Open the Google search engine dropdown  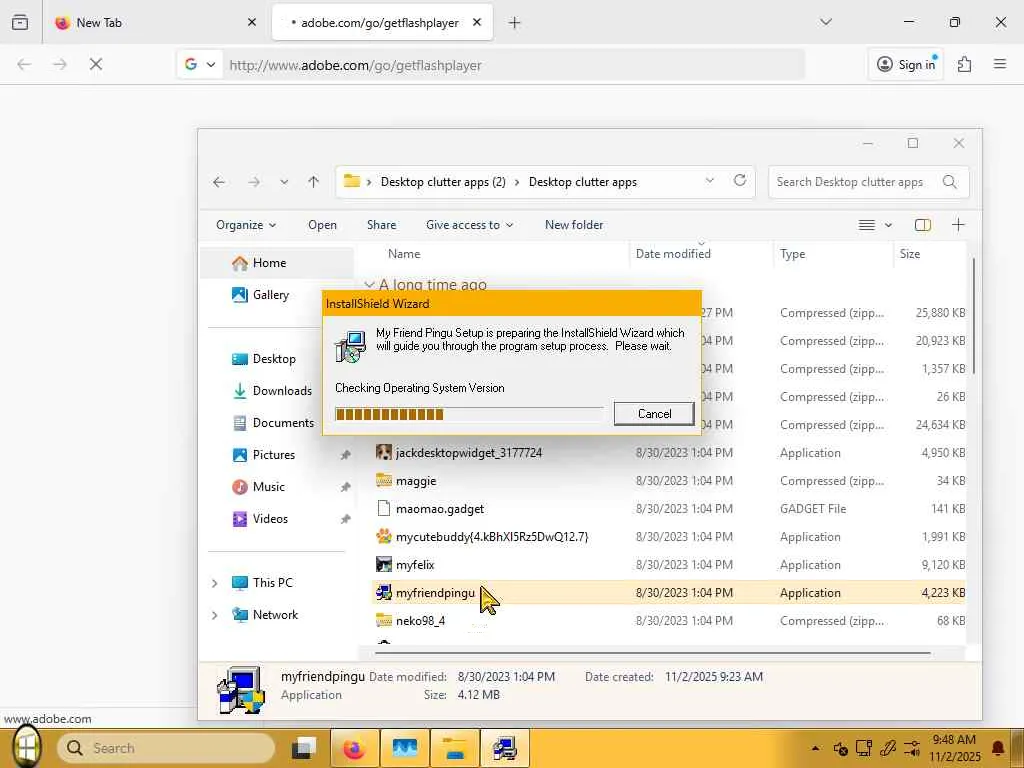pyautogui.click(x=200, y=64)
